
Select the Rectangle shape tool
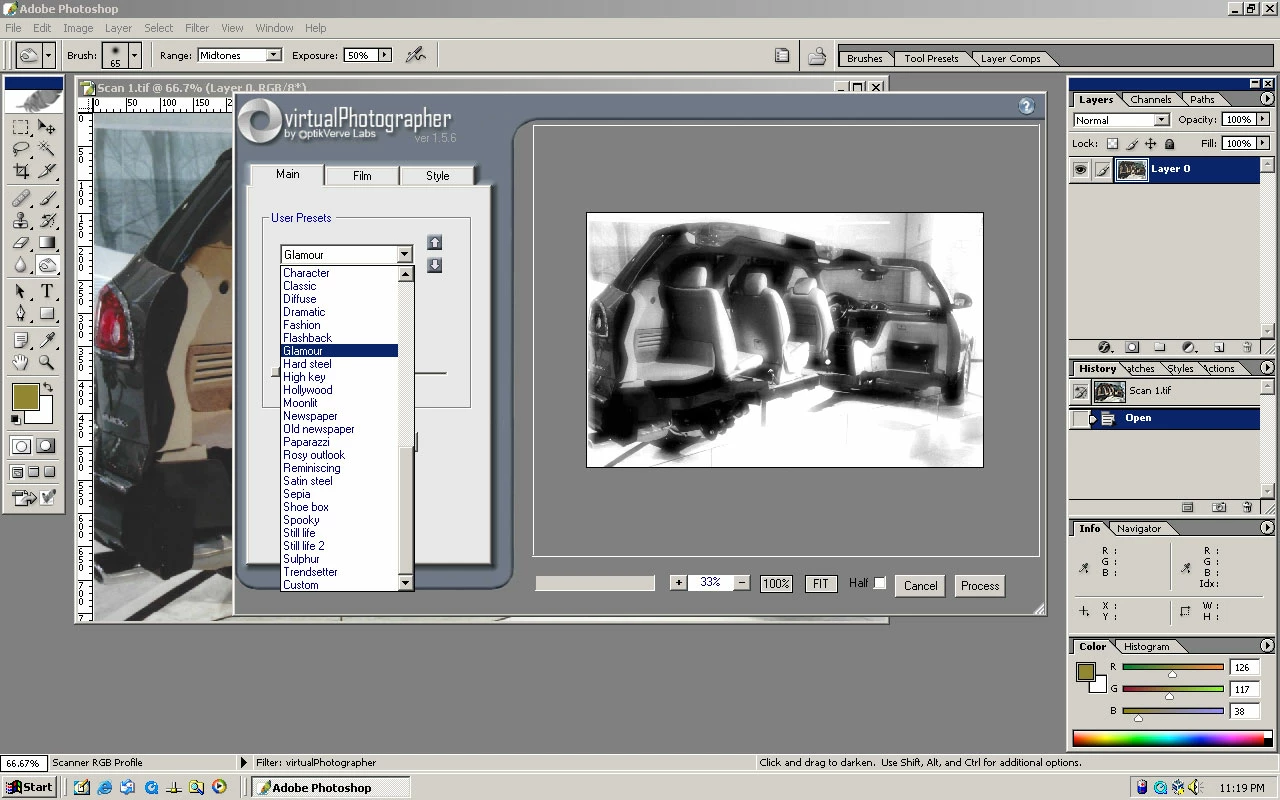tap(46, 314)
